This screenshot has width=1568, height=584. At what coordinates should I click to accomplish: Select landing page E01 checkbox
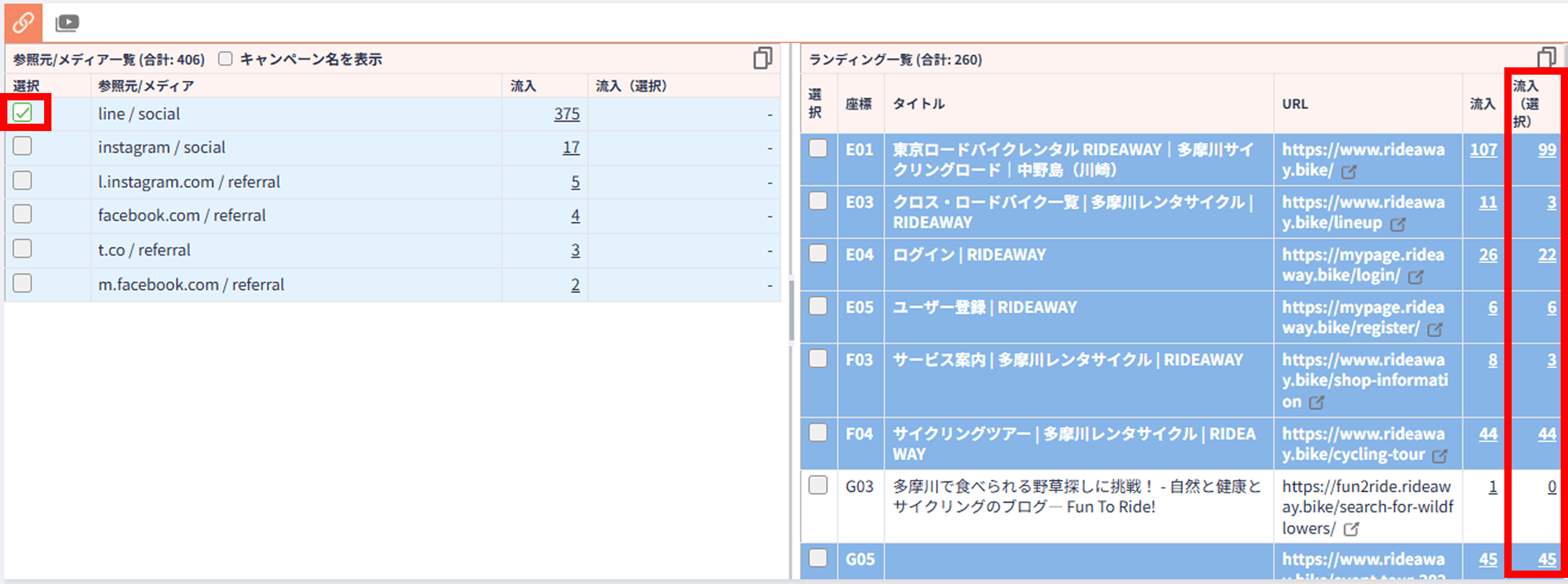pos(818,149)
